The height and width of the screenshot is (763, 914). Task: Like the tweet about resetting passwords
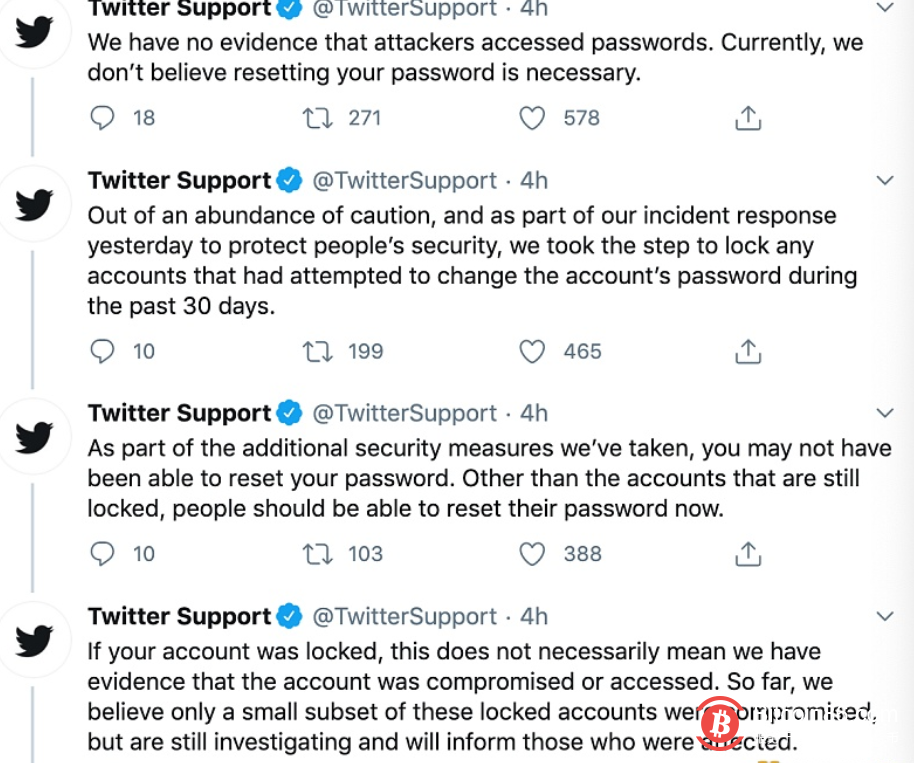531,554
